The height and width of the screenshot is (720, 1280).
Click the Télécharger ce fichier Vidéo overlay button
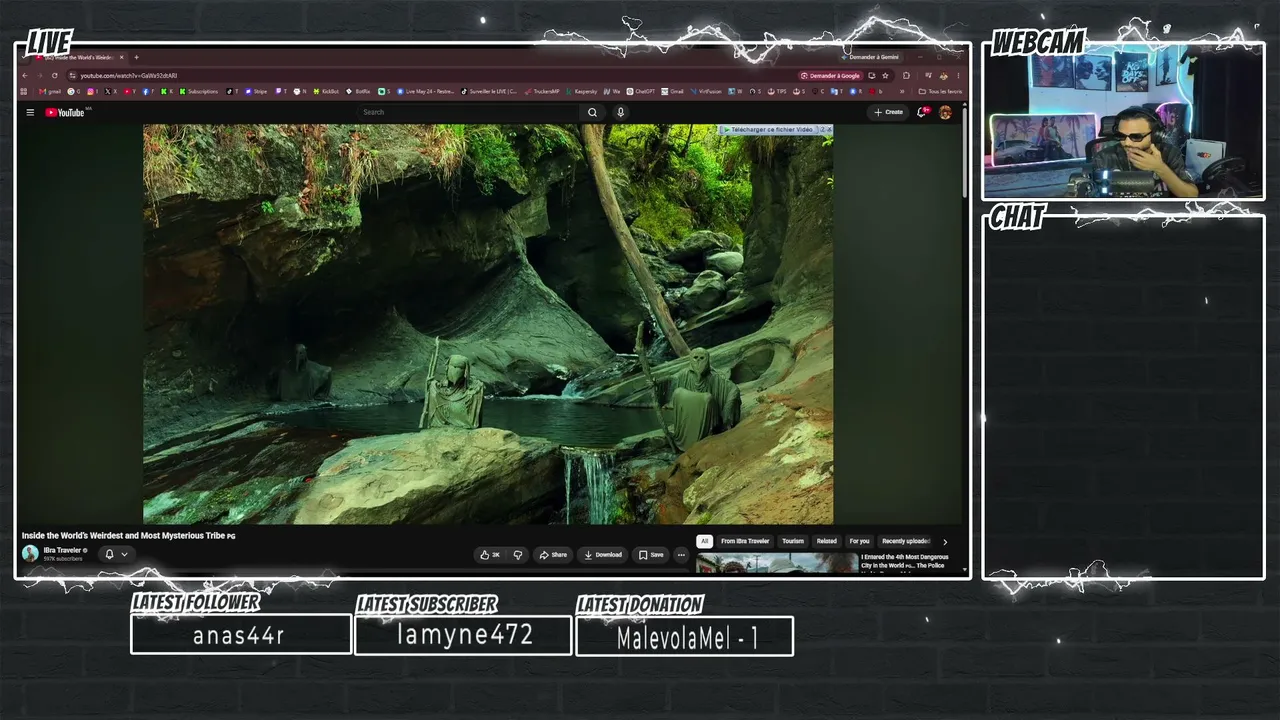pyautogui.click(x=769, y=130)
